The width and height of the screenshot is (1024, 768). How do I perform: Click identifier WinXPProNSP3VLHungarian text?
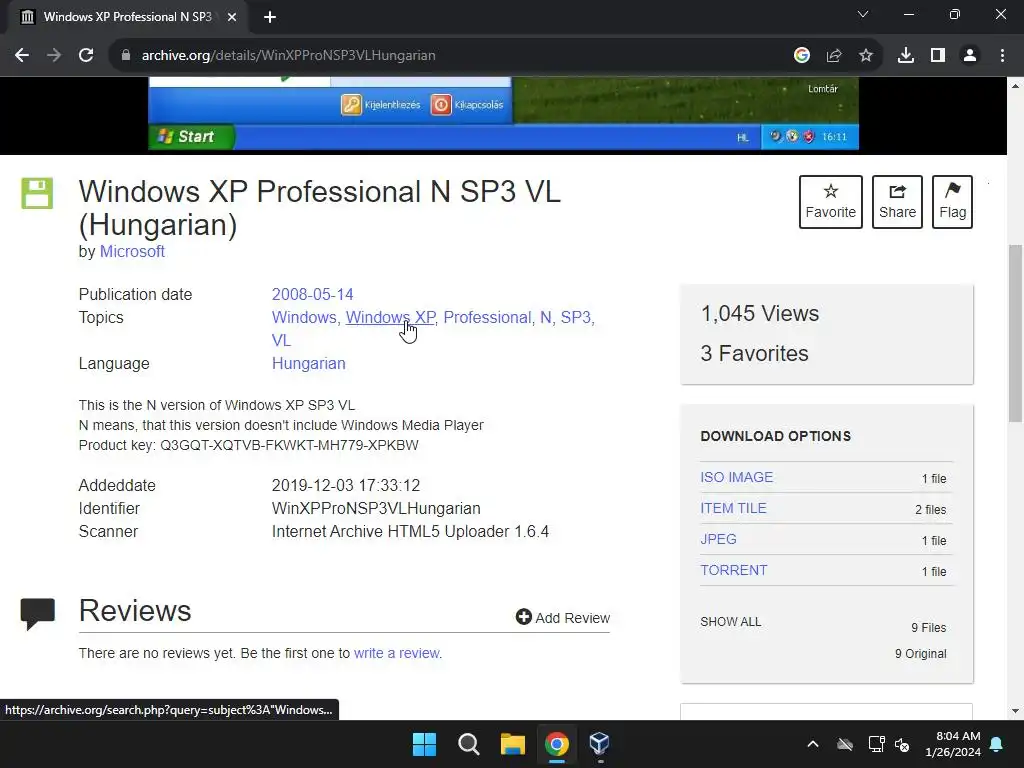pyautogui.click(x=376, y=509)
